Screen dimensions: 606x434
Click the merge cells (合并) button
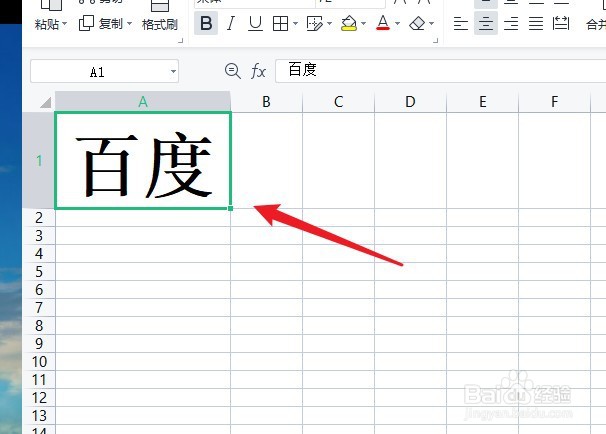point(596,24)
